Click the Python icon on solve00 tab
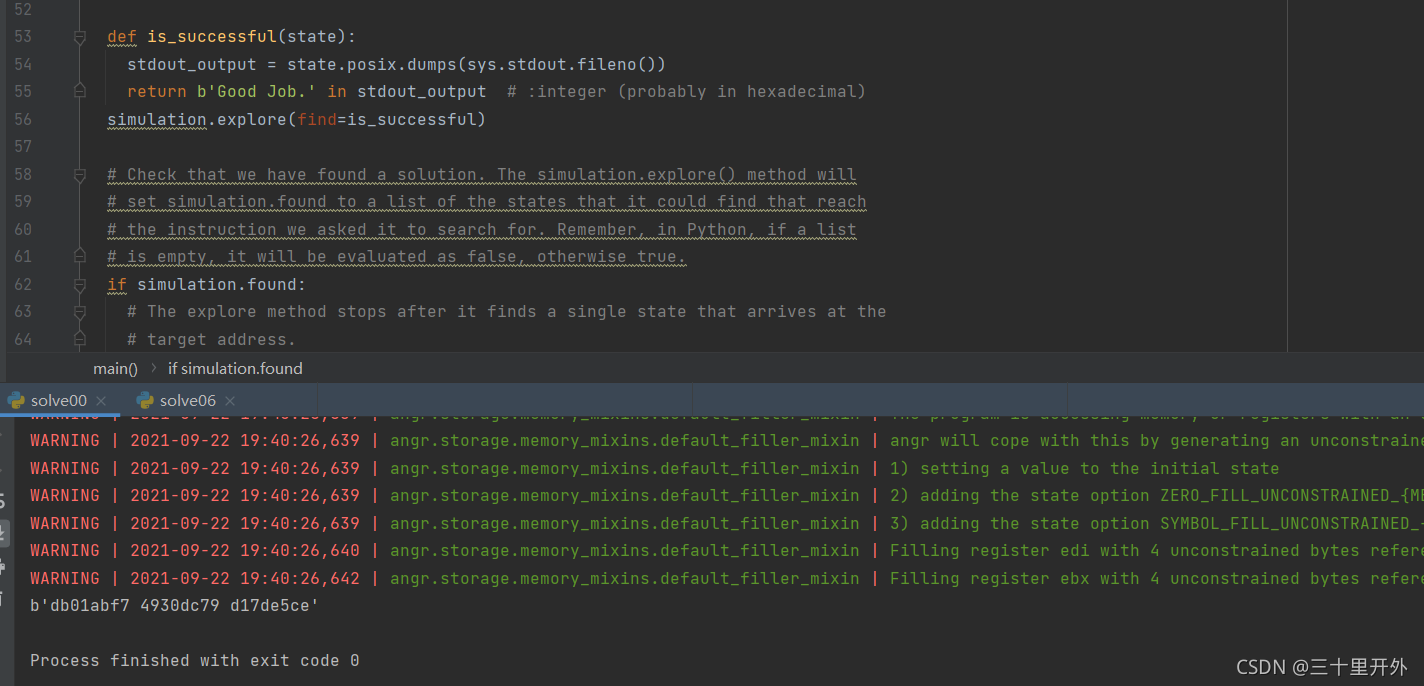This screenshot has width=1424, height=686. 16,400
